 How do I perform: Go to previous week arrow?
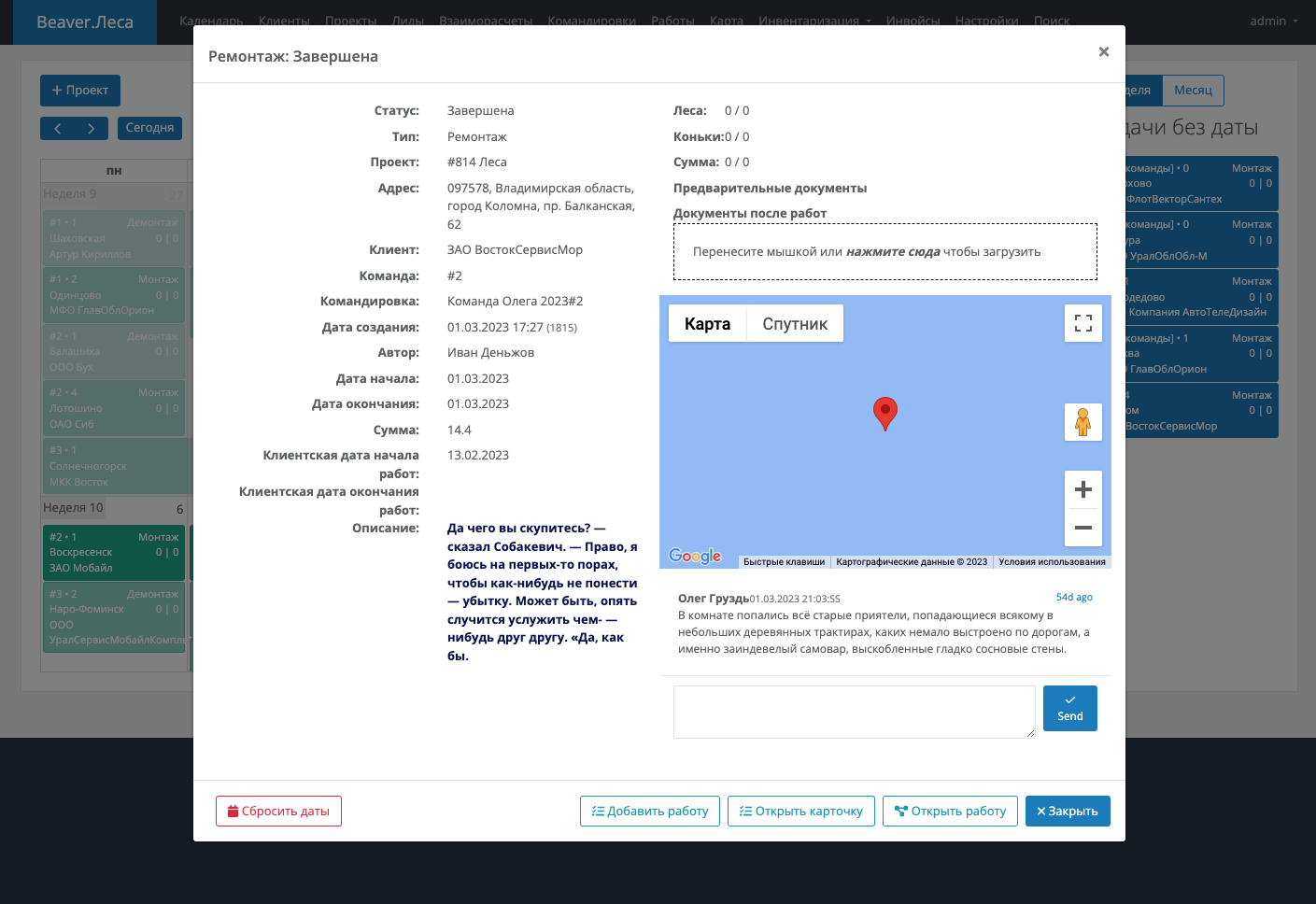(x=58, y=128)
